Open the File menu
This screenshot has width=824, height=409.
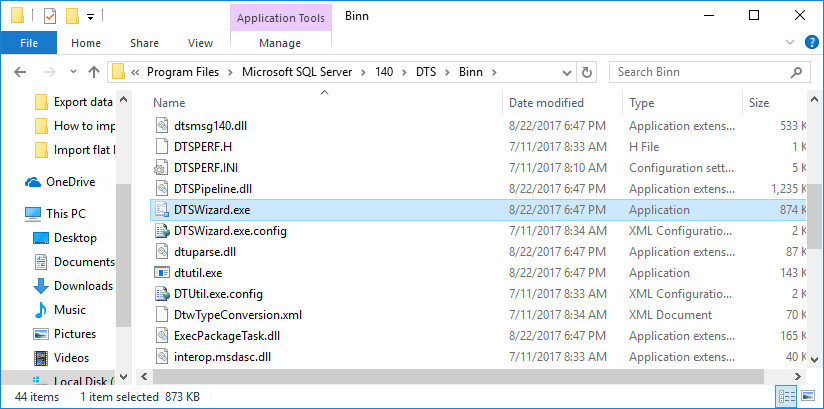point(29,43)
